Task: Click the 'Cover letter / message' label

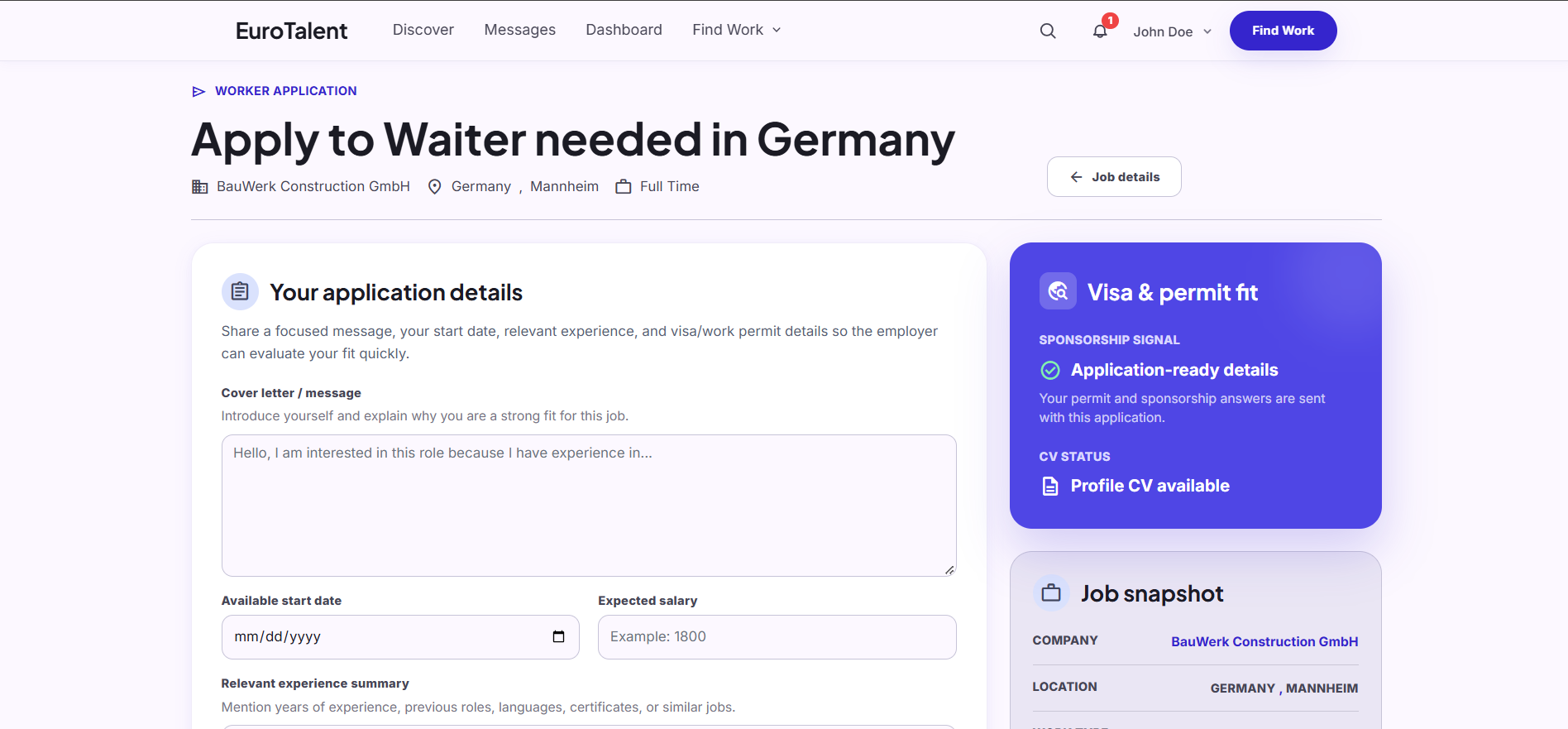Action: [291, 393]
